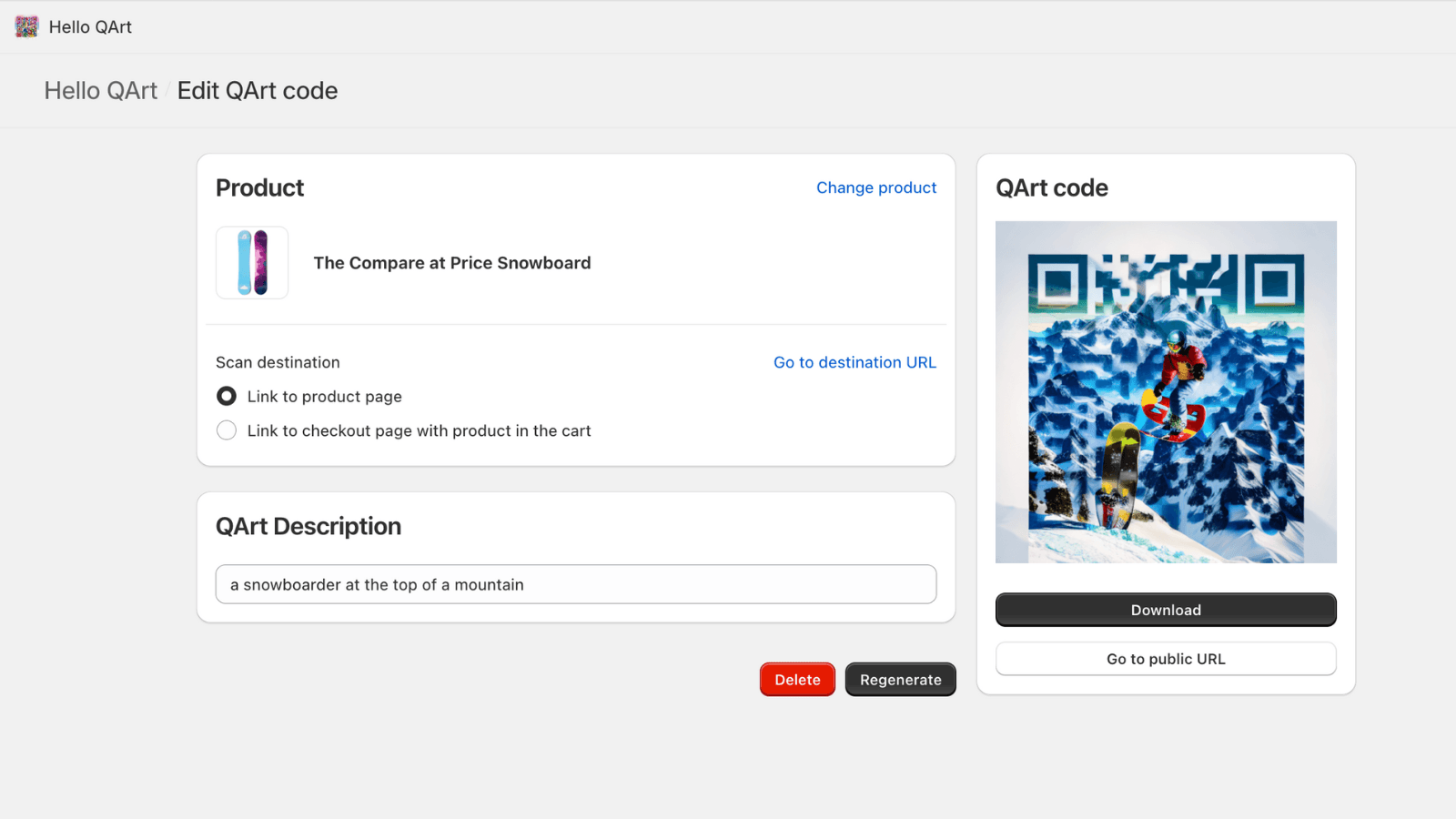Viewport: 1456px width, 819px height.
Task: Open the snowboard product thumbnail
Action: pyautogui.click(x=252, y=263)
